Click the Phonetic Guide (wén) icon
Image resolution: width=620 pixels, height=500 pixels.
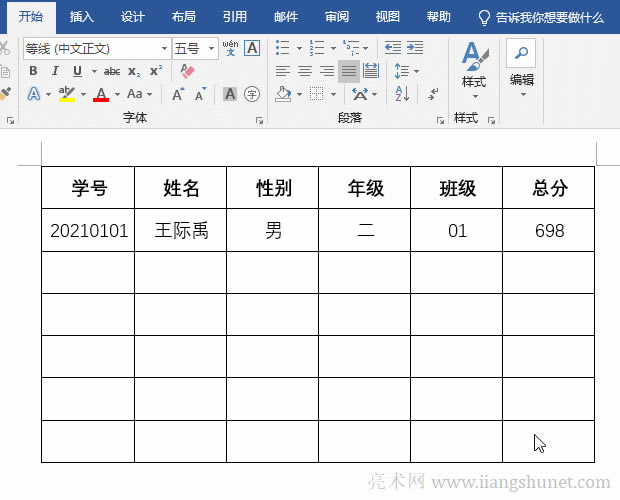pyautogui.click(x=230, y=48)
